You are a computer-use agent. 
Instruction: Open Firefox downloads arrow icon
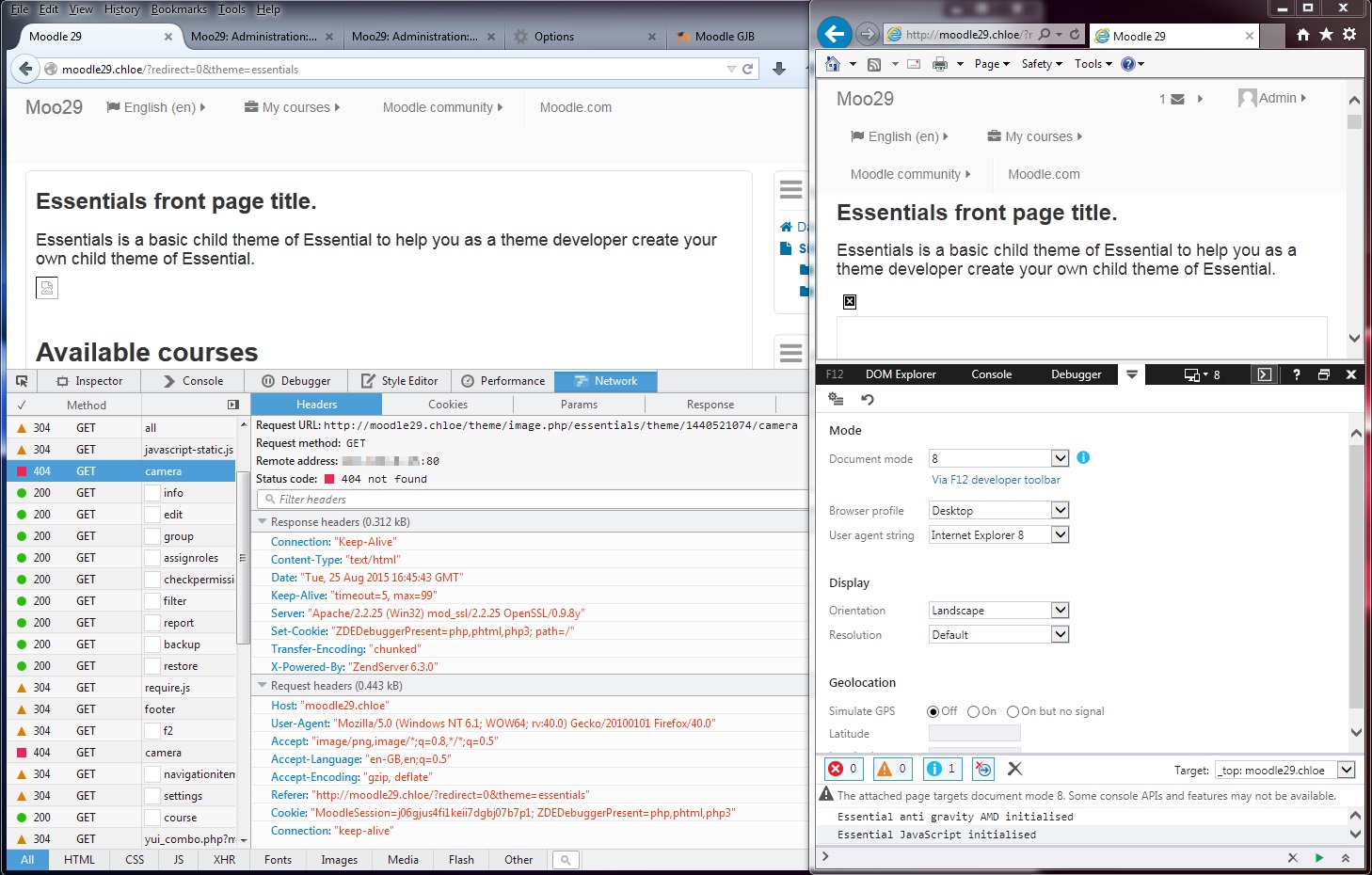click(x=779, y=69)
